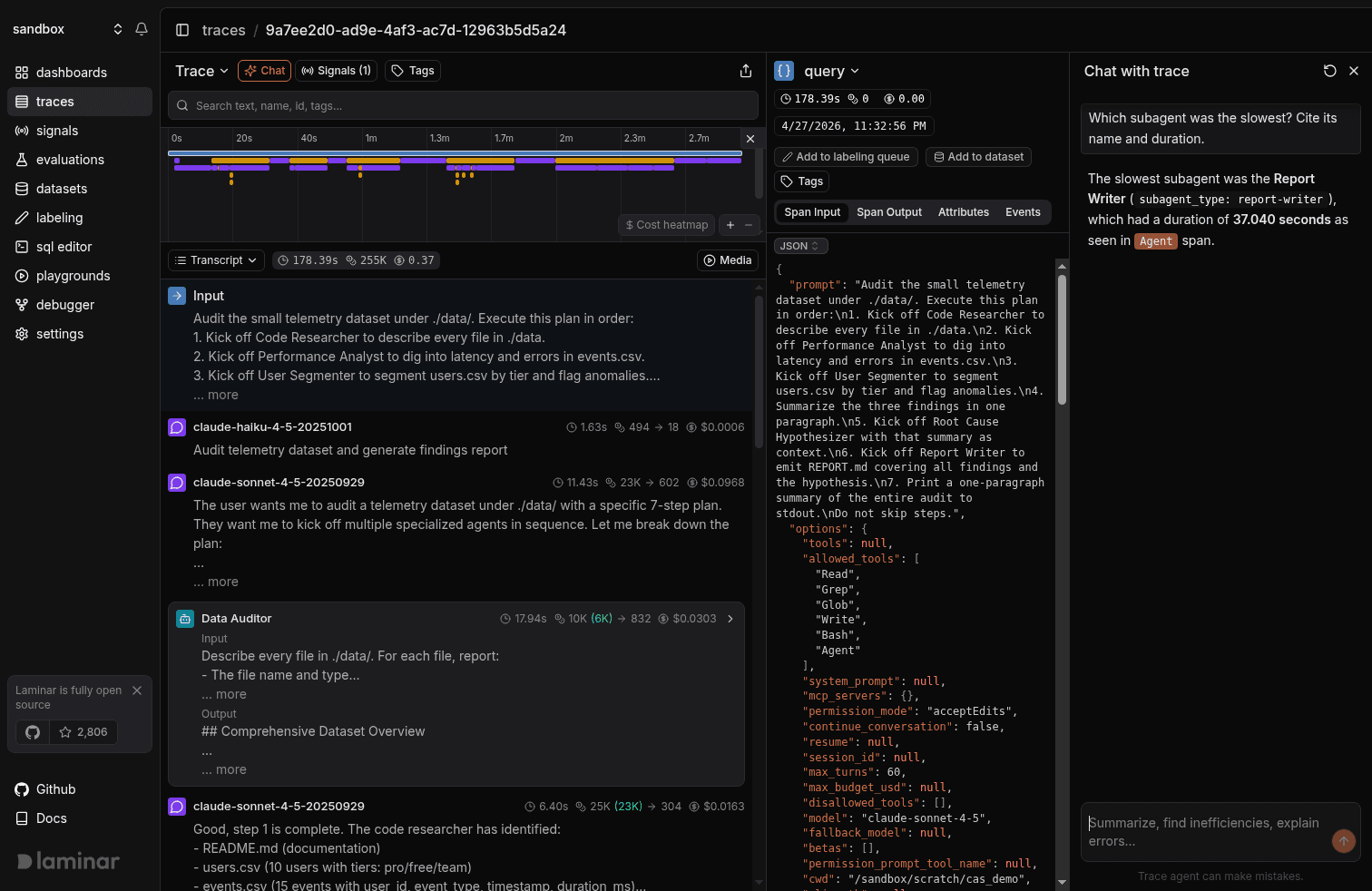Go to signals page
The height and width of the screenshot is (891, 1372).
80,131
